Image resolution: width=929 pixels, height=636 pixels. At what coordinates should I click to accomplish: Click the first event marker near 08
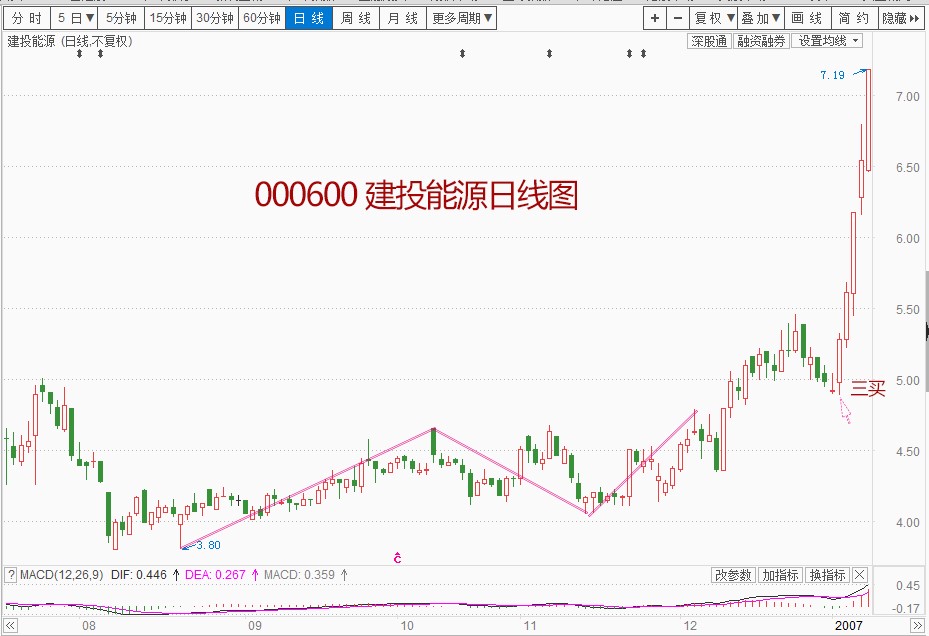pyautogui.click(x=80, y=54)
